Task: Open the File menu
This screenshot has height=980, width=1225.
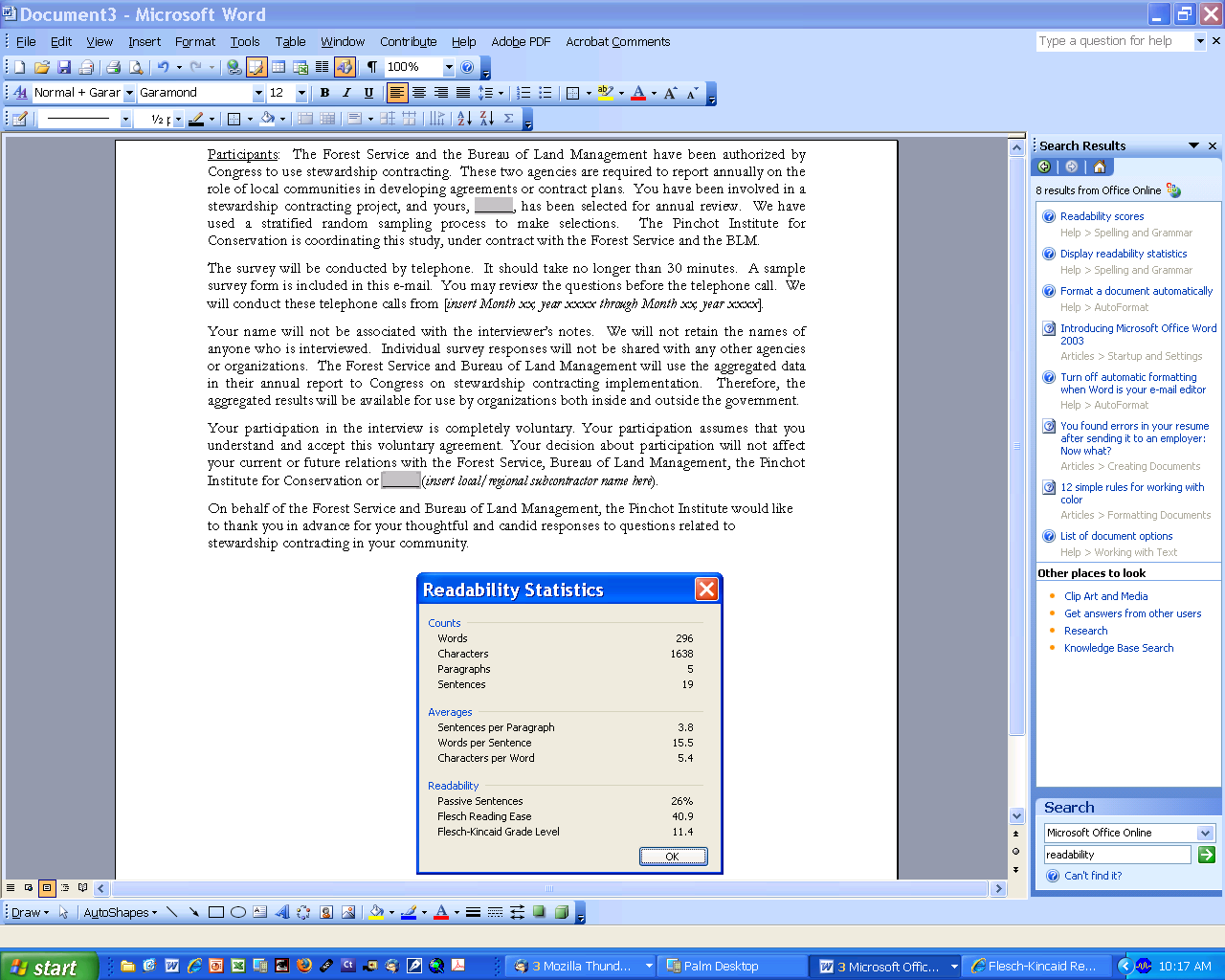Action: click(26, 41)
